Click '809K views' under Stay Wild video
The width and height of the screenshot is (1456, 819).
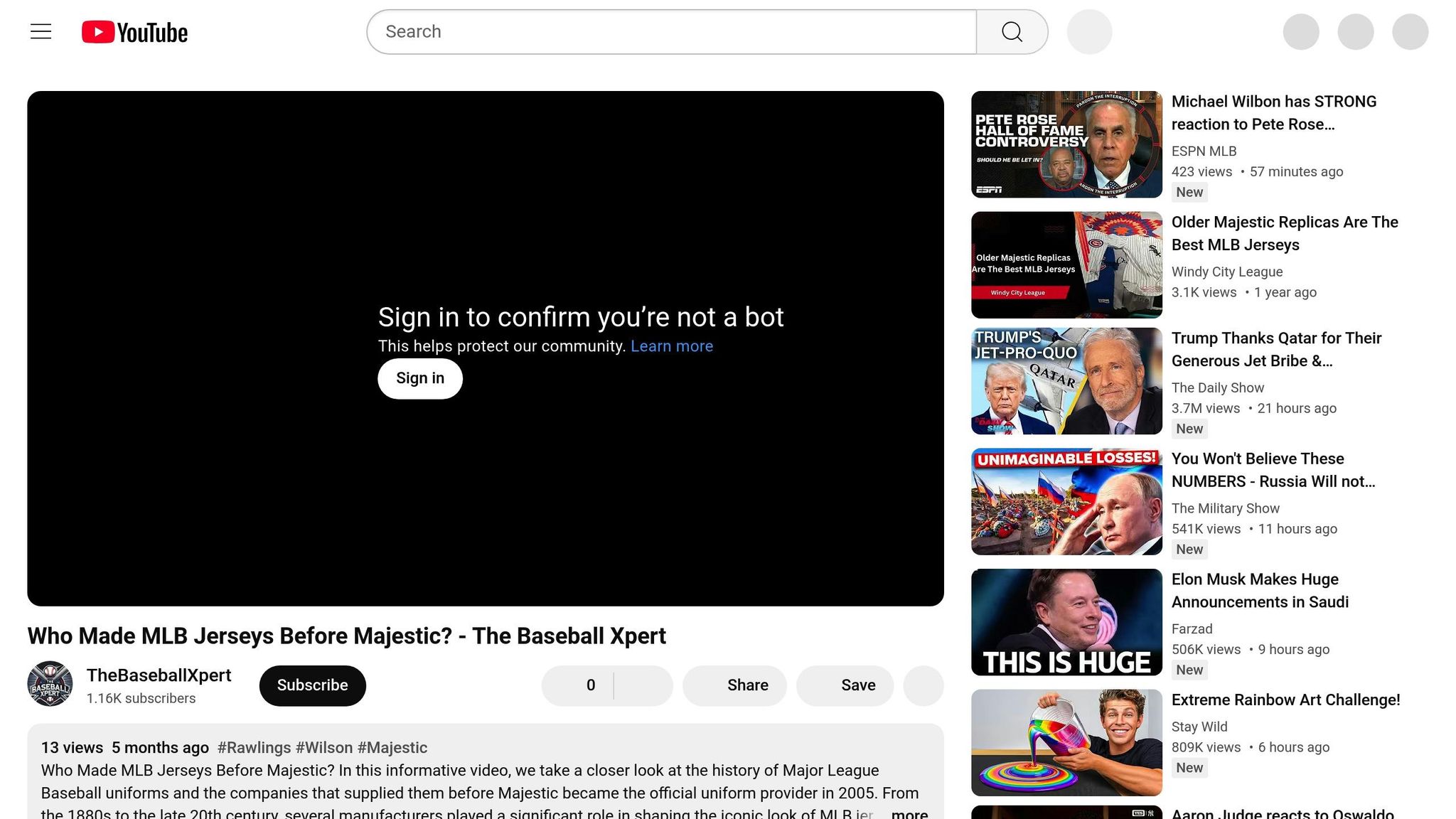tap(1206, 747)
